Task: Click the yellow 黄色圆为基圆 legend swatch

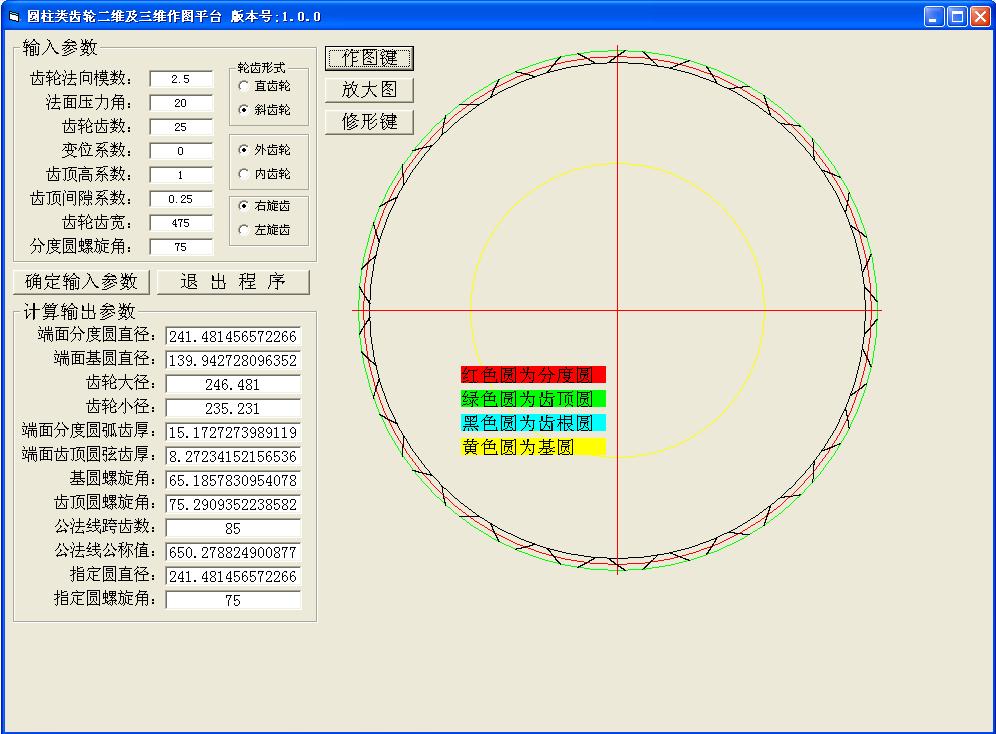Action: click(x=533, y=447)
